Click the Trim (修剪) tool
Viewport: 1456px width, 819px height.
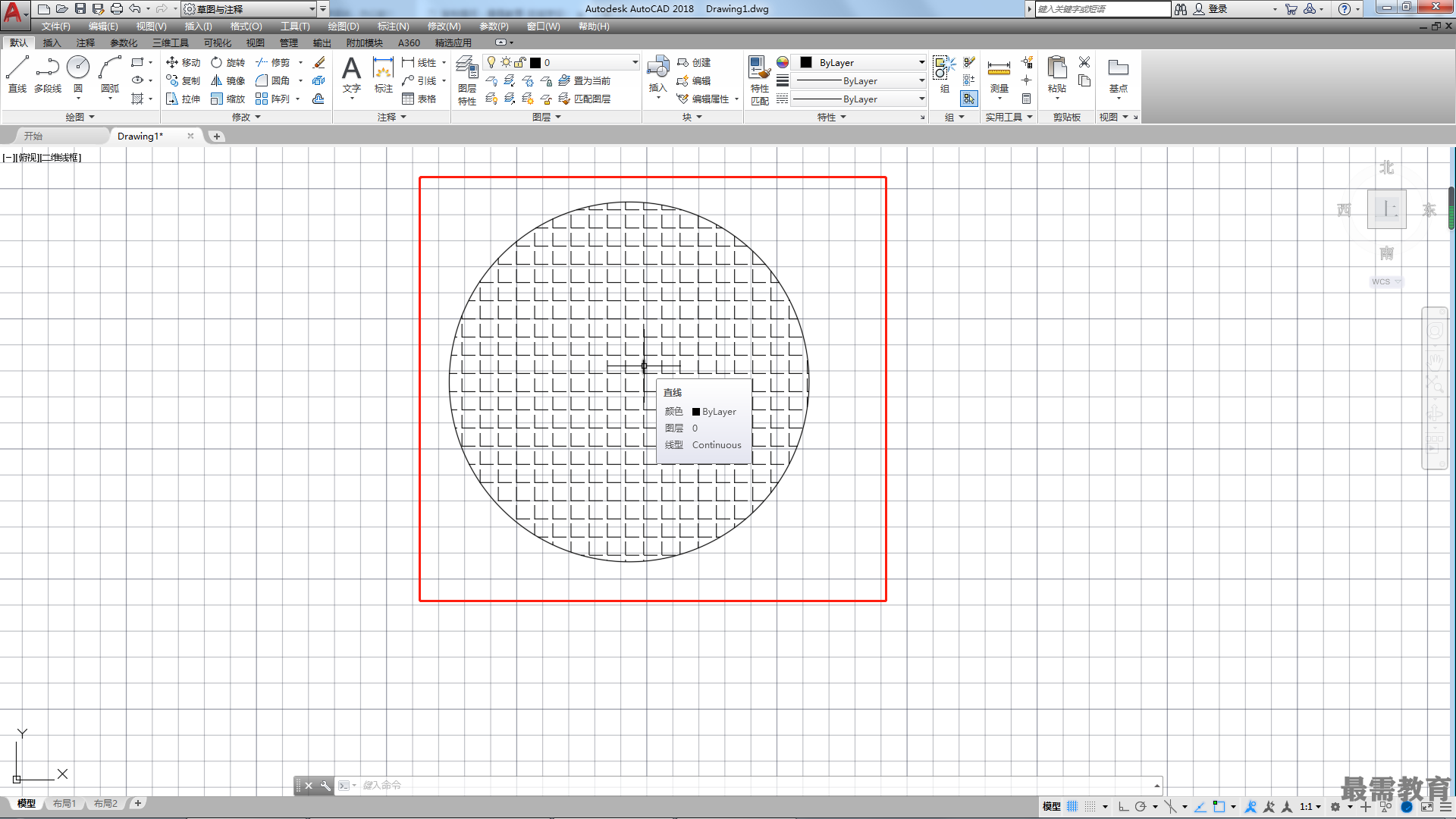tap(273, 62)
